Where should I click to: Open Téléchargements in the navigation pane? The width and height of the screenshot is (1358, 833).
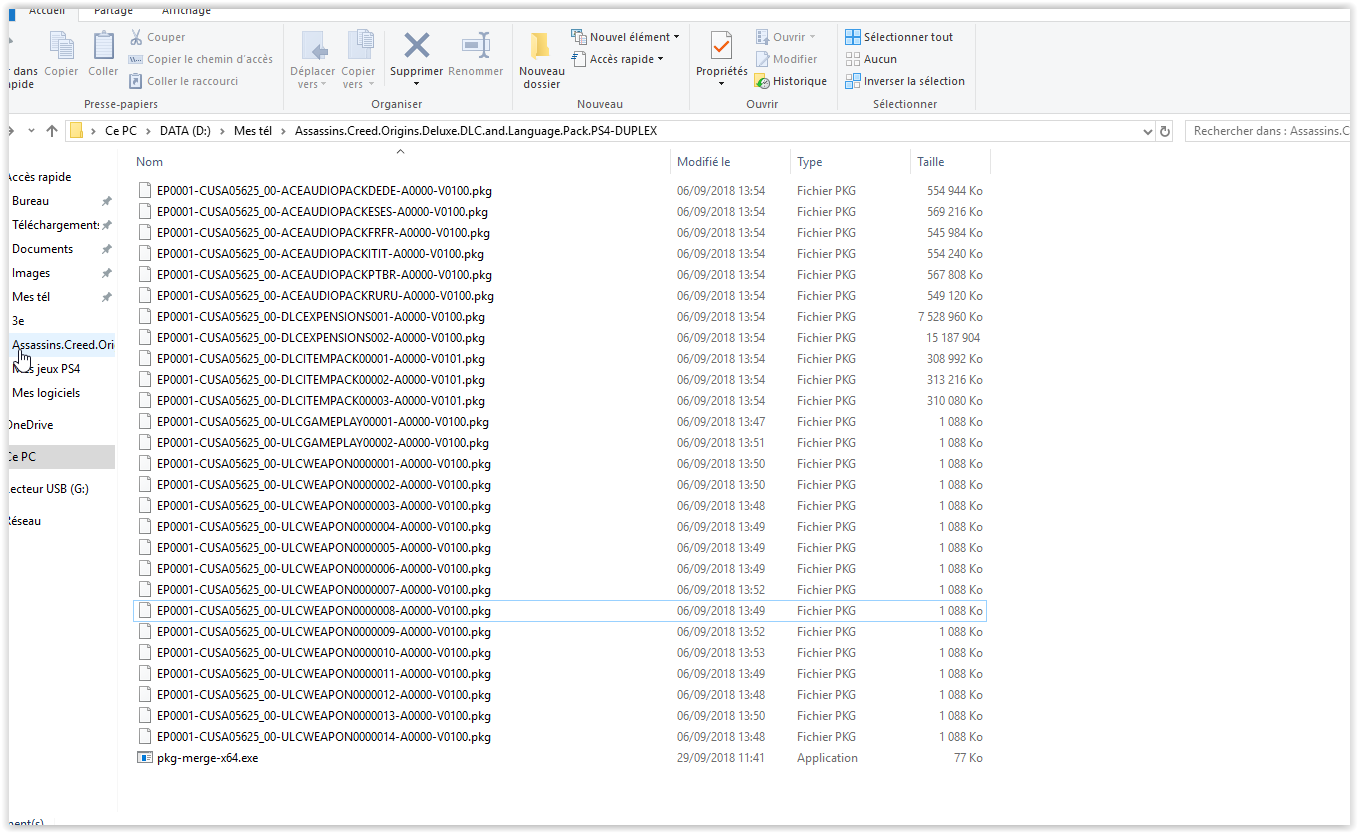point(55,225)
